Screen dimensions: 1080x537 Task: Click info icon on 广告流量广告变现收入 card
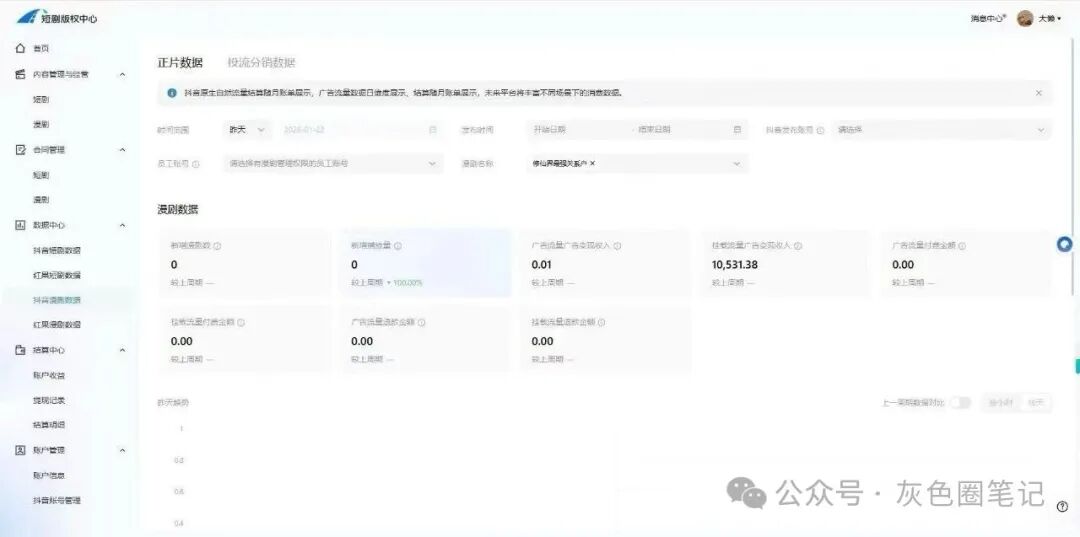point(617,246)
